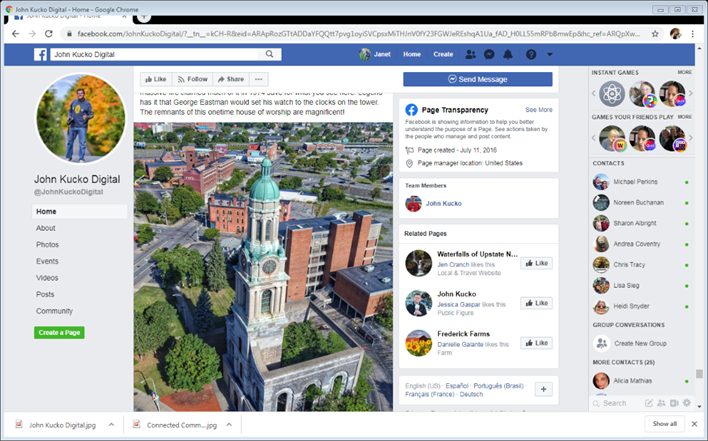Click the Share page button
Viewport: 708px width, 441px height.
tap(231, 79)
